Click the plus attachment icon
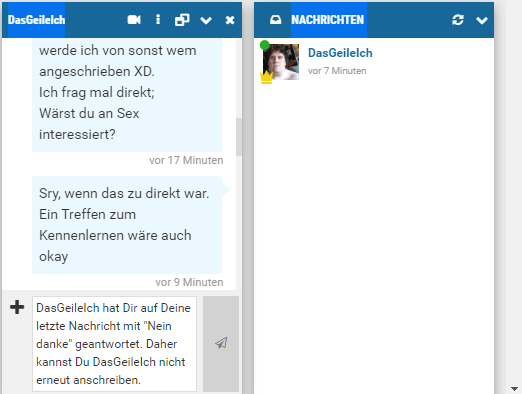This screenshot has height=394, width=522. [17, 307]
